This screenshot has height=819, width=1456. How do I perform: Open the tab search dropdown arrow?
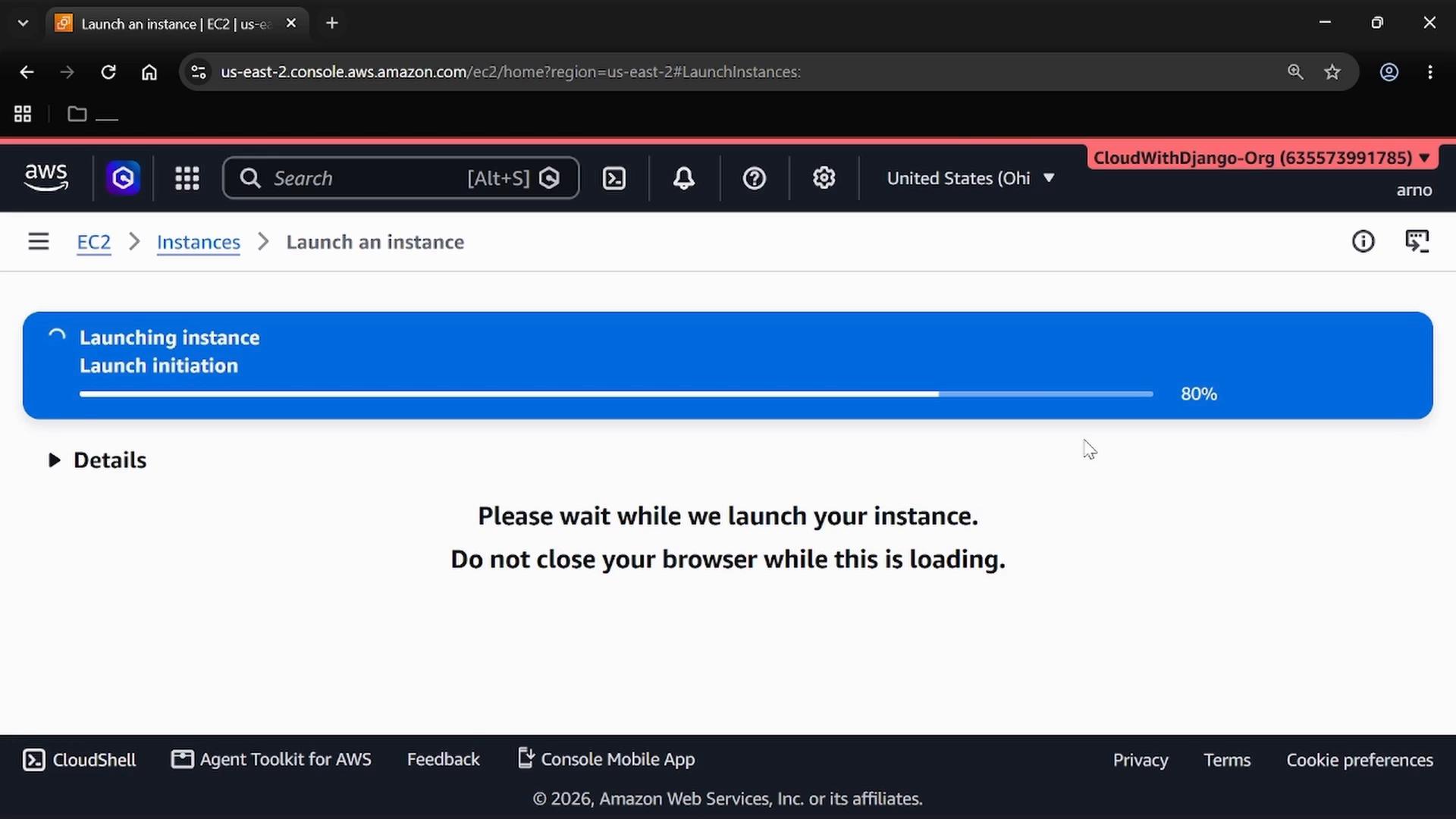tap(23, 23)
